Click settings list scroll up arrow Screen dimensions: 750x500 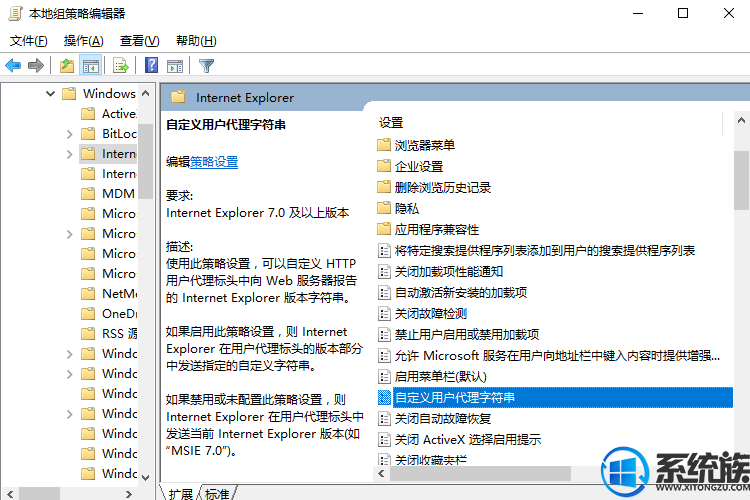741,120
